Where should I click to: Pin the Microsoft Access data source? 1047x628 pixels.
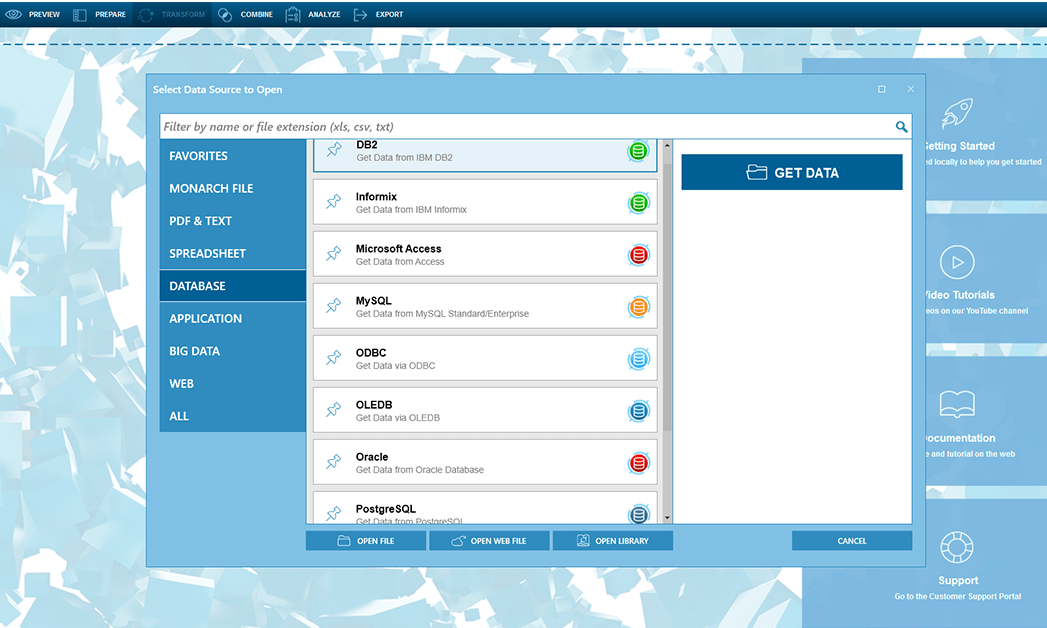(334, 254)
